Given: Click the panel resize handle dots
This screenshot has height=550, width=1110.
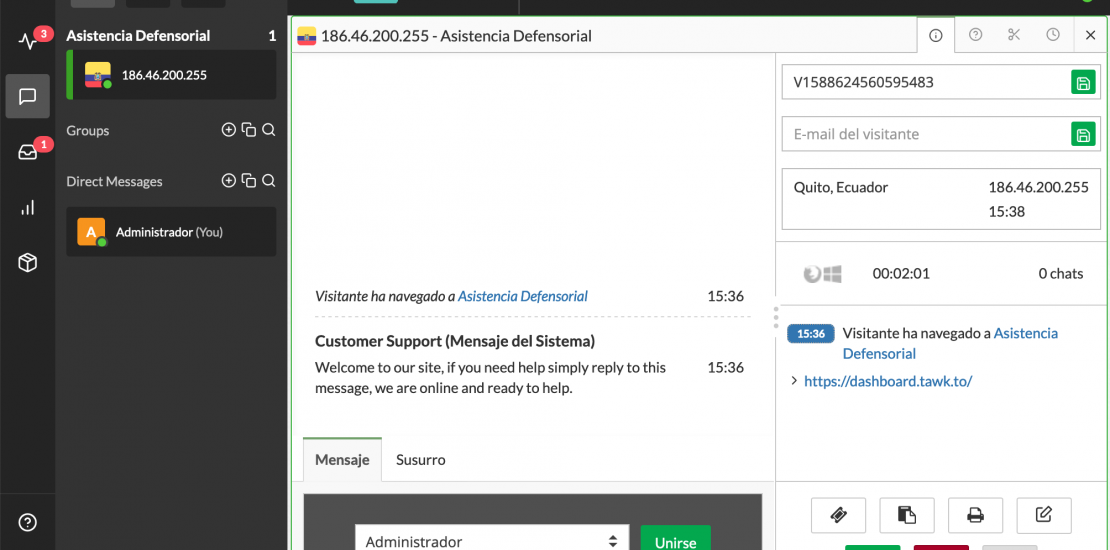Looking at the screenshot, I should coord(776,316).
